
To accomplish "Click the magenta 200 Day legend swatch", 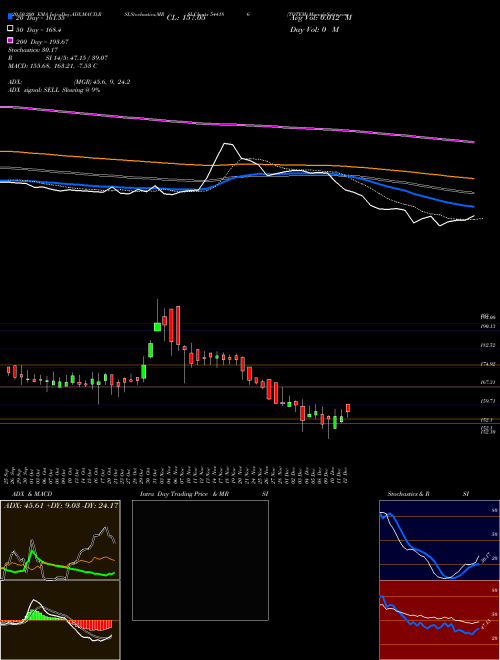I will coord(10,41).
